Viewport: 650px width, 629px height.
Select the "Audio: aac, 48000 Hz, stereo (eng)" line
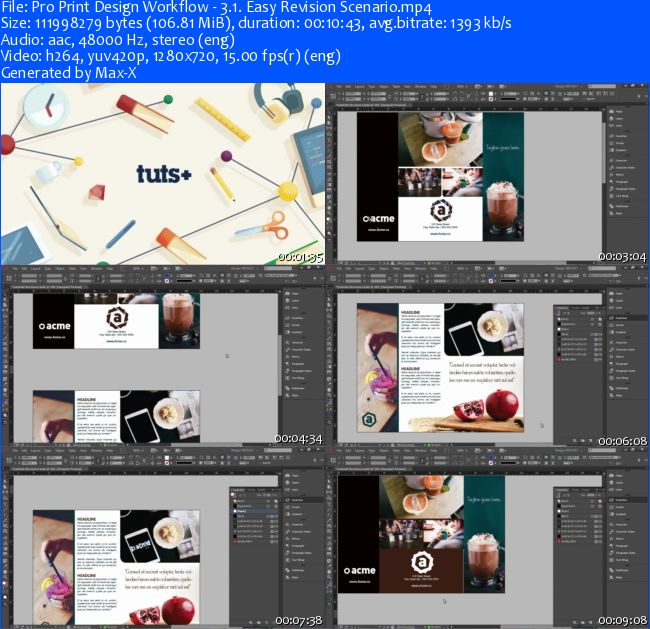(118, 40)
